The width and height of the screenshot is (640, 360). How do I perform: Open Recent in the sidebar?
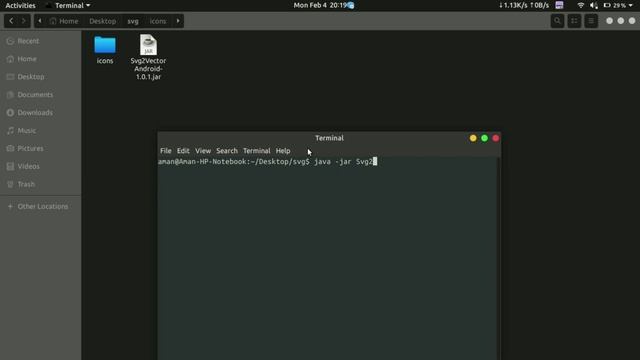click(x=40, y=41)
